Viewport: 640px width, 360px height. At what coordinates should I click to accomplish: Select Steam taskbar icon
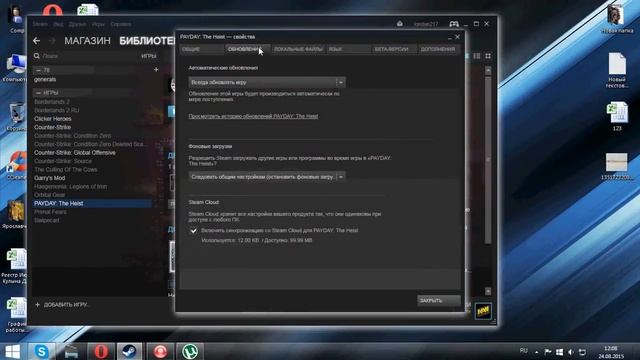click(x=130, y=351)
